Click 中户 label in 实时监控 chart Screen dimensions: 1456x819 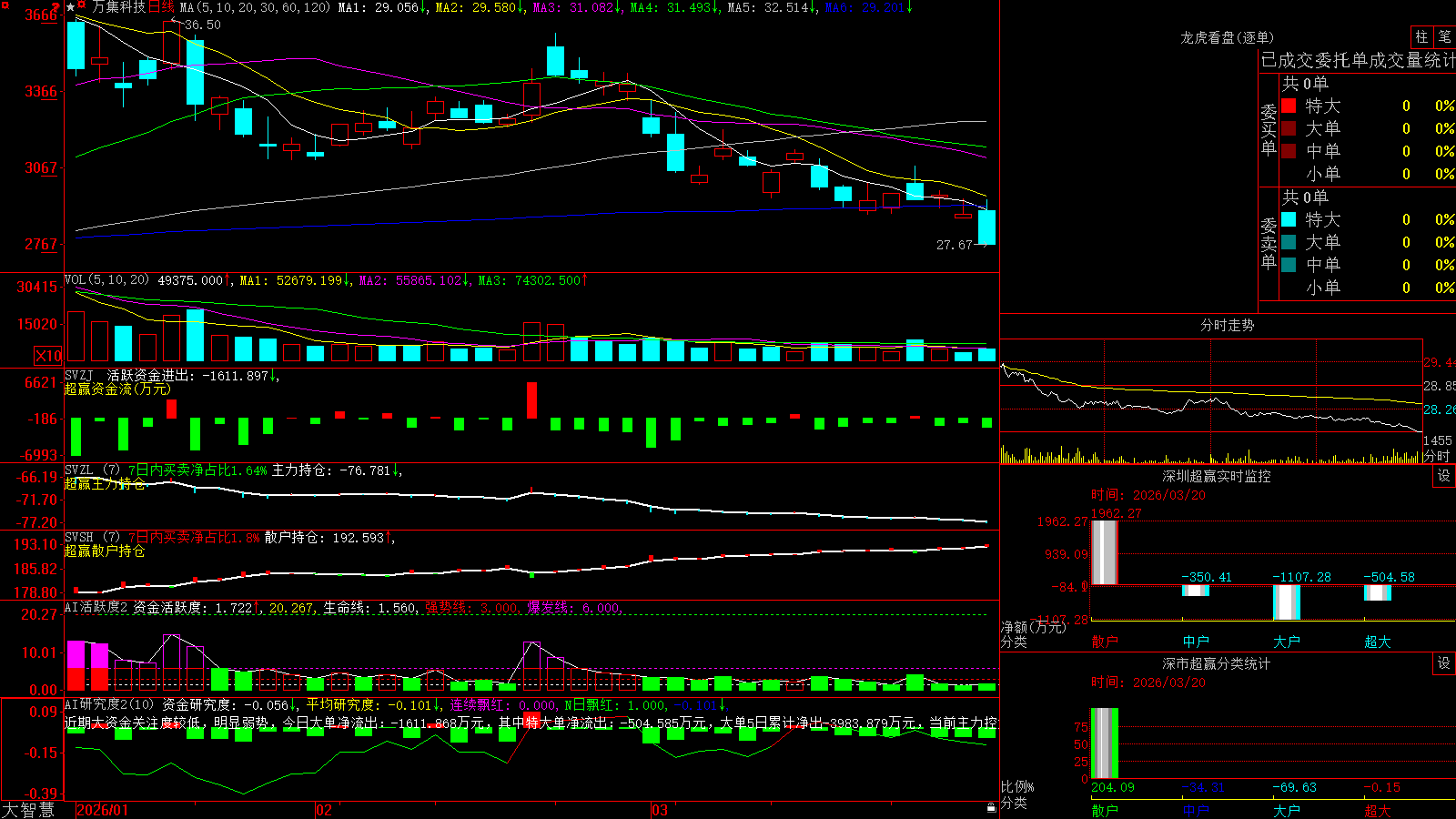pos(1196,642)
